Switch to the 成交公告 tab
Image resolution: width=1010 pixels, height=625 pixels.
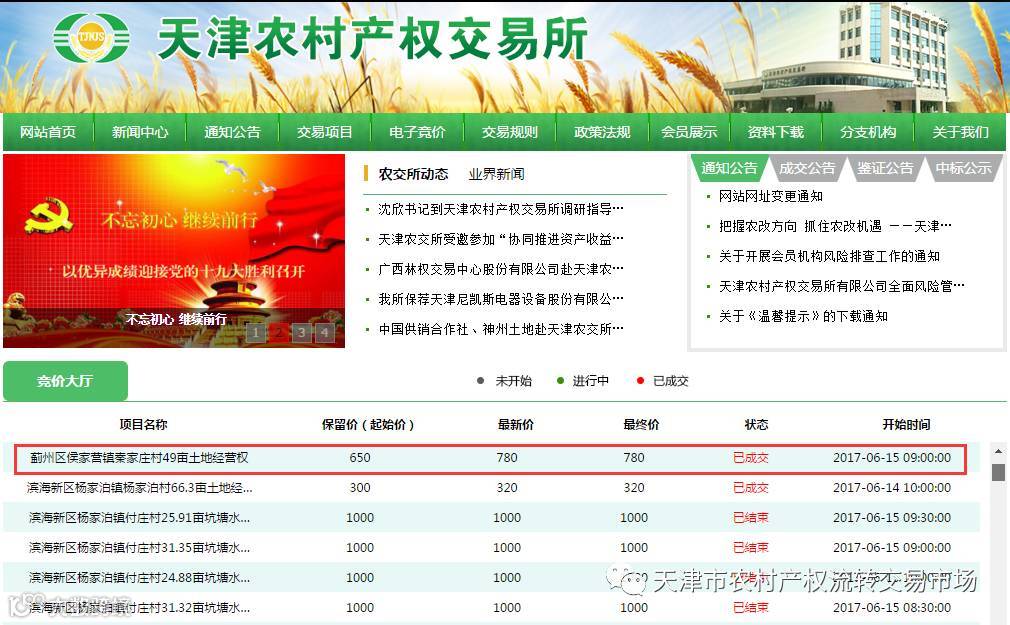tap(807, 168)
